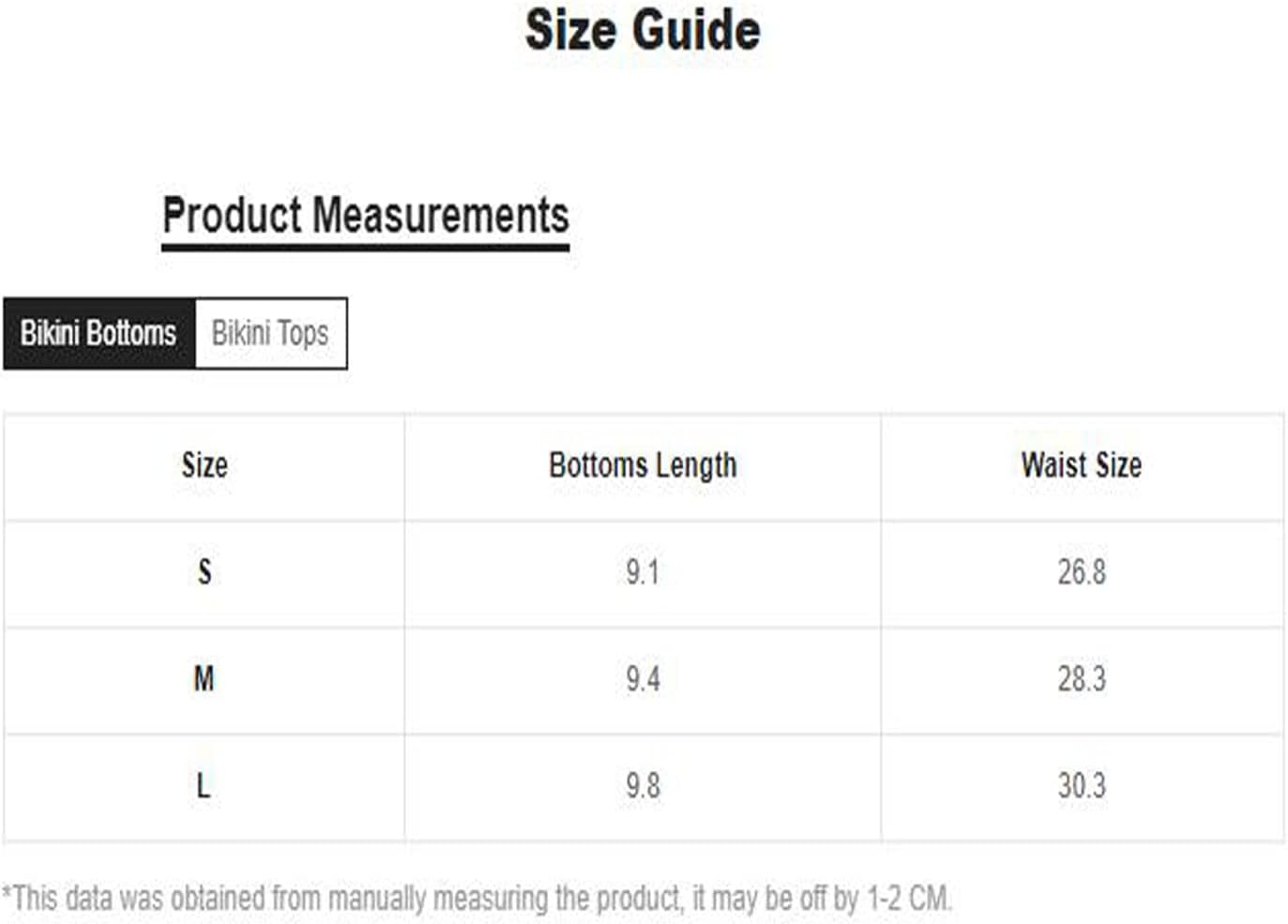Click the Product Measurements heading
The image size is (1288, 924).
pyautogui.click(x=366, y=215)
